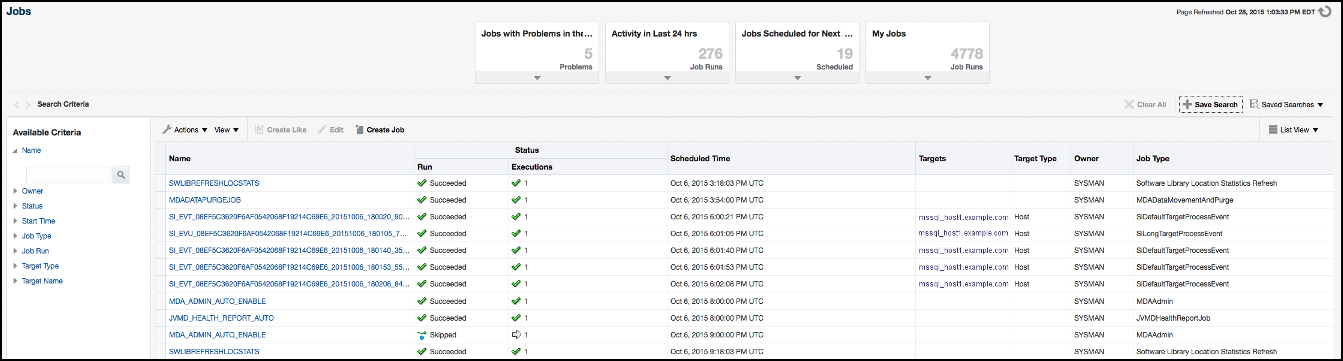This screenshot has width=1343, height=361.
Task: Open the job link ending in 180020
Action: click(x=288, y=216)
